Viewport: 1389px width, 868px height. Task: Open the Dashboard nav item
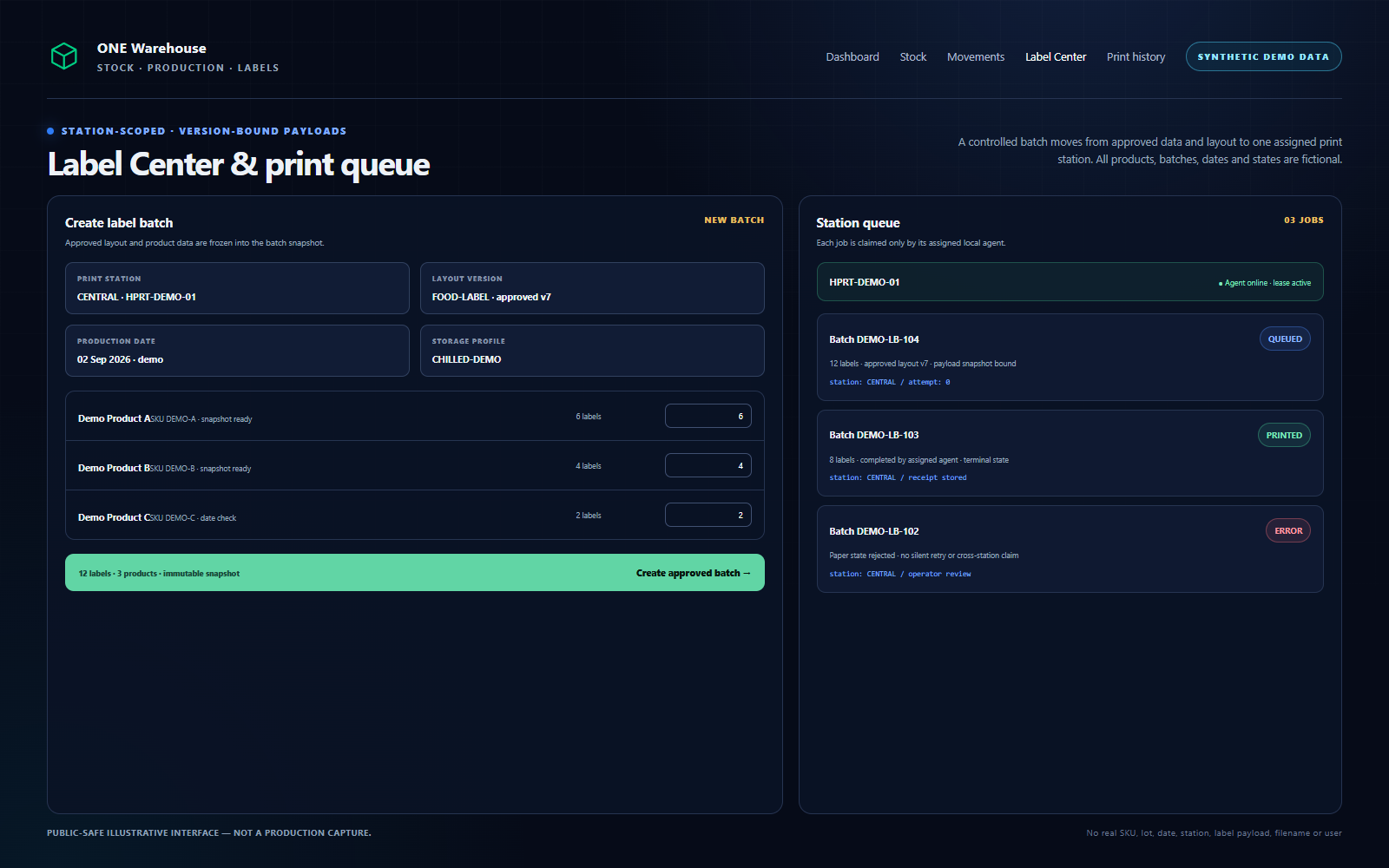852,56
